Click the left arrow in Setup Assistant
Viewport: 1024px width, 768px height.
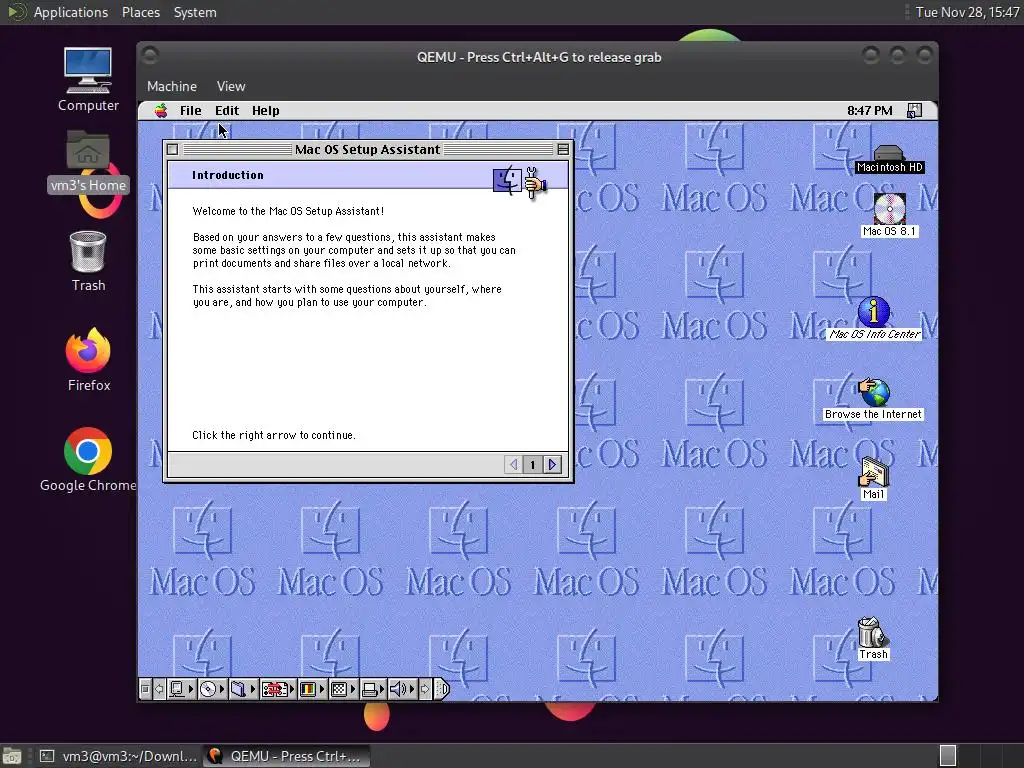513,464
